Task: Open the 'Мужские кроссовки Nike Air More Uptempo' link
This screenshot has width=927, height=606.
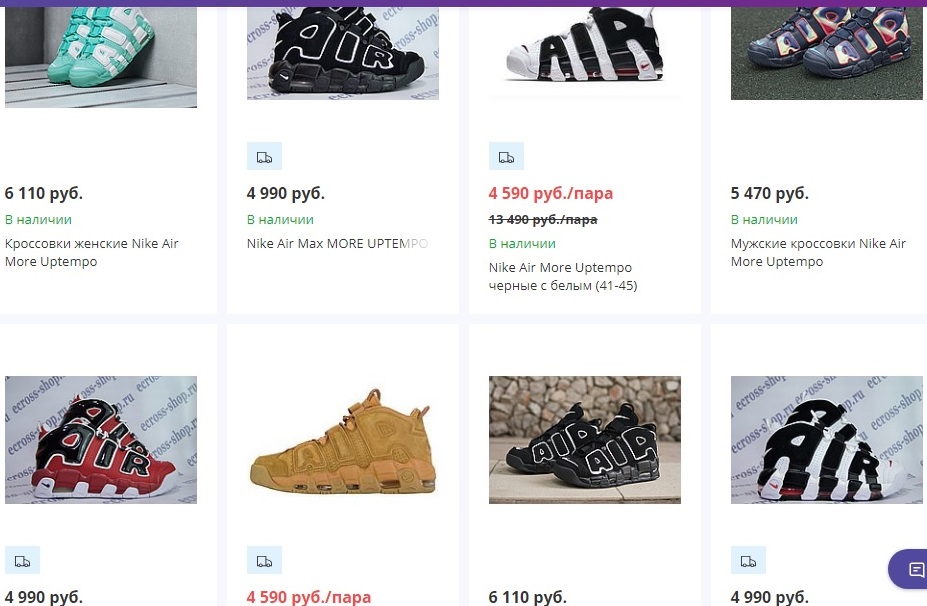Action: click(818, 253)
